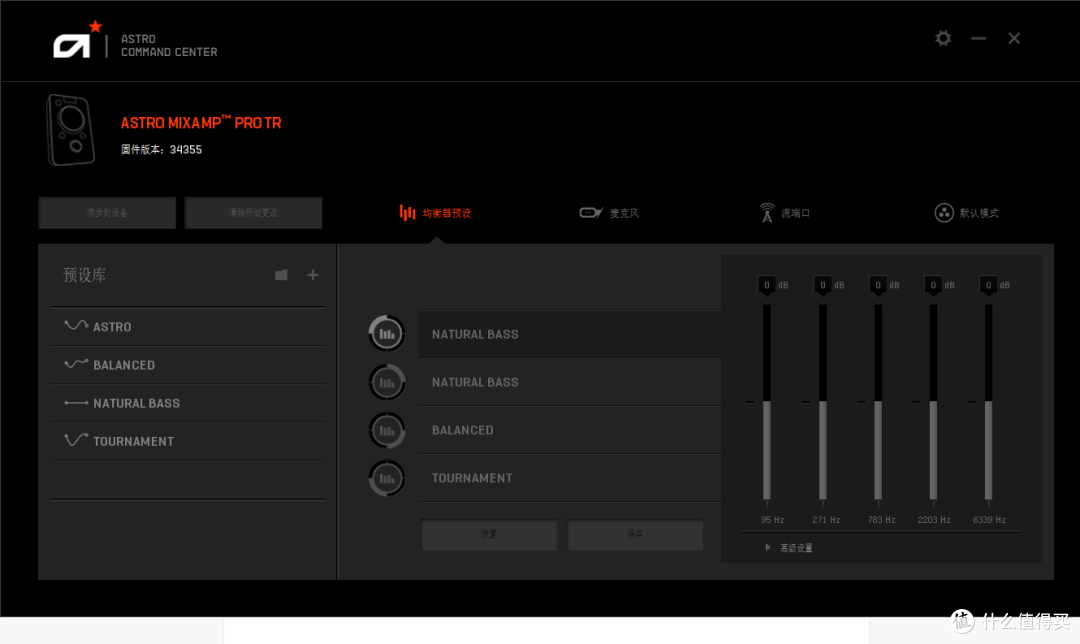The height and width of the screenshot is (644, 1080).
Task: Click the folder icon in 预设库 header
Action: [x=281, y=276]
